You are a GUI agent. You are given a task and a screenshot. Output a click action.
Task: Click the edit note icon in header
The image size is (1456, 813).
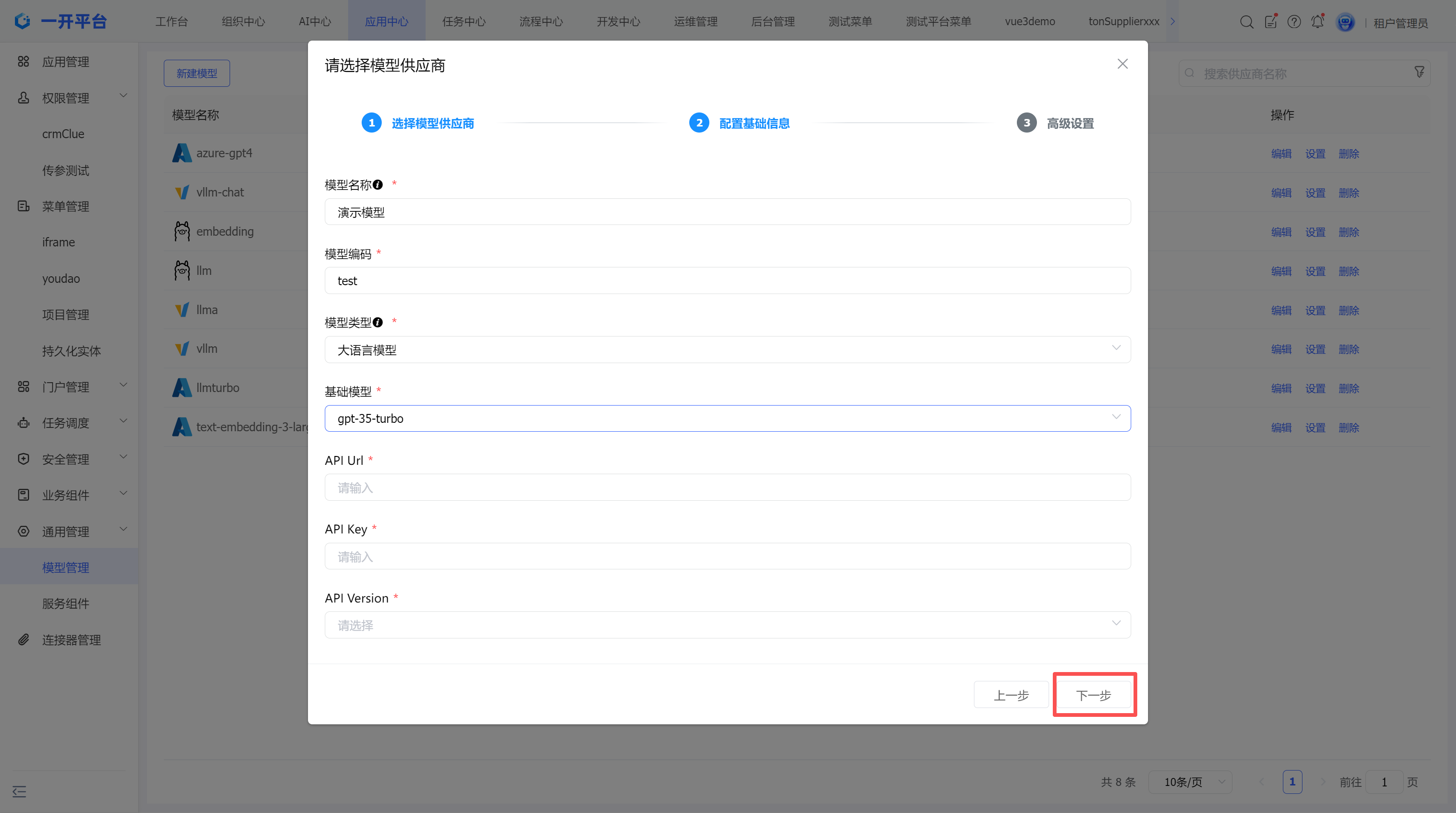click(1271, 22)
